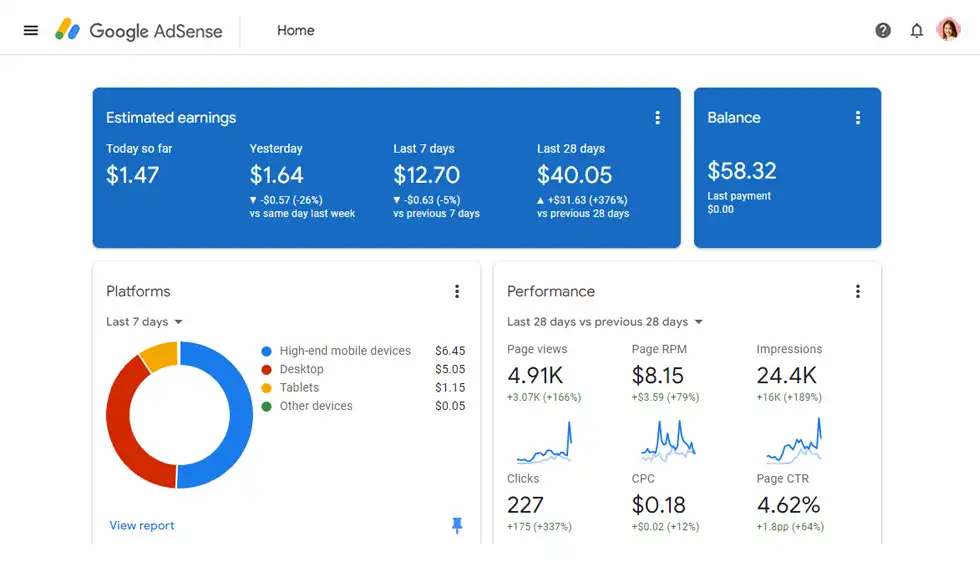980x582 pixels.
Task: Pin the Platforms card
Action: [457, 525]
